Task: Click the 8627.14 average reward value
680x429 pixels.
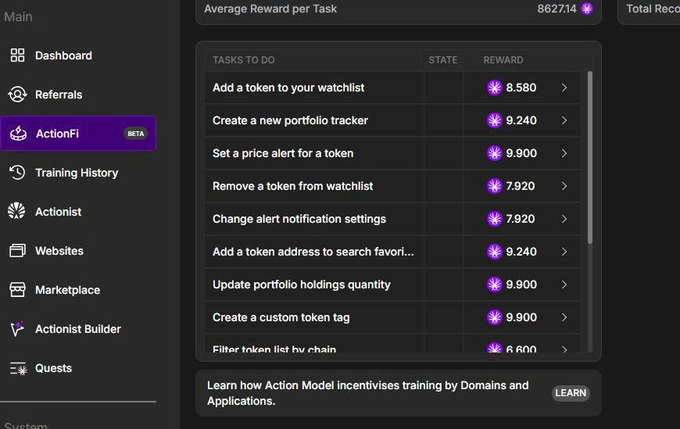Action: [x=557, y=9]
